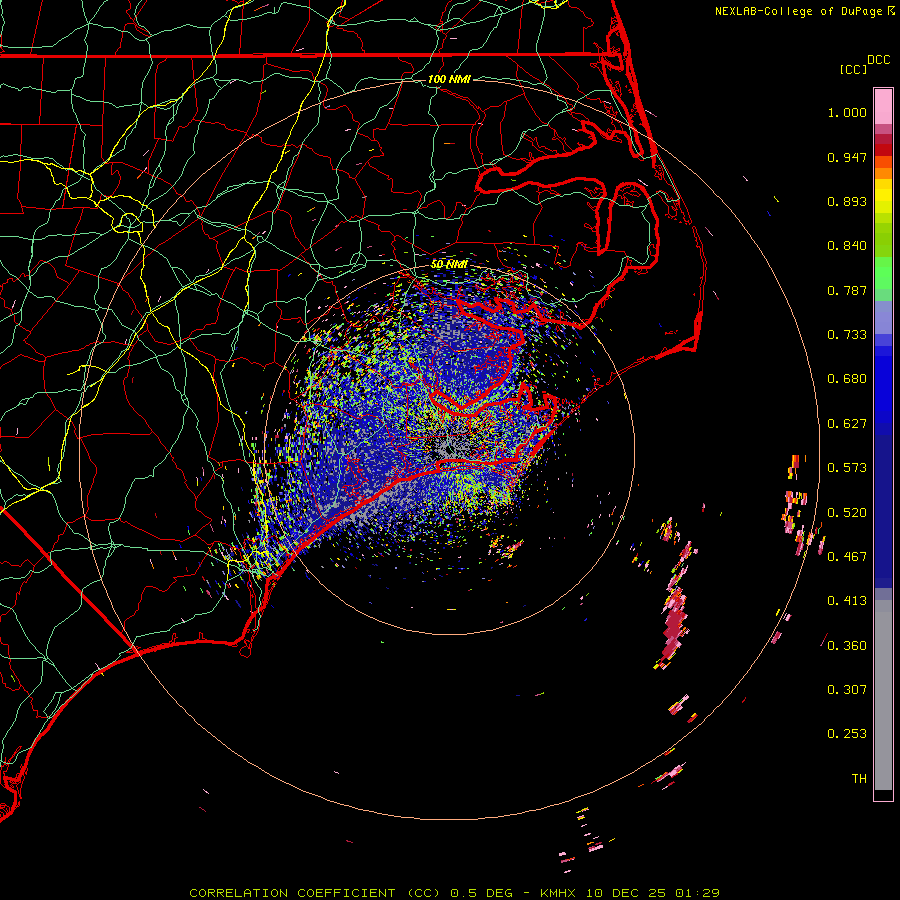Click the 0.573 scale value
This screenshot has width=900, height=900.
(847, 468)
